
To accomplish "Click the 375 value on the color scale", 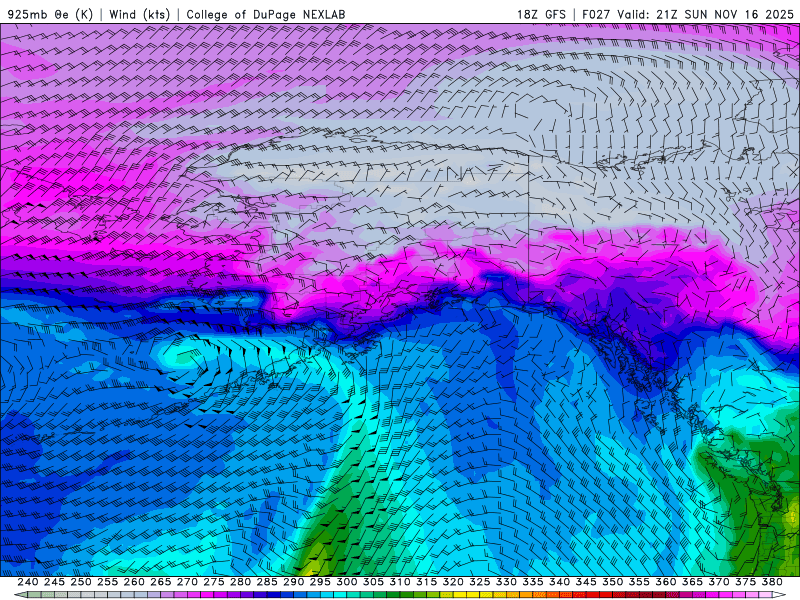I will click(745, 582).
